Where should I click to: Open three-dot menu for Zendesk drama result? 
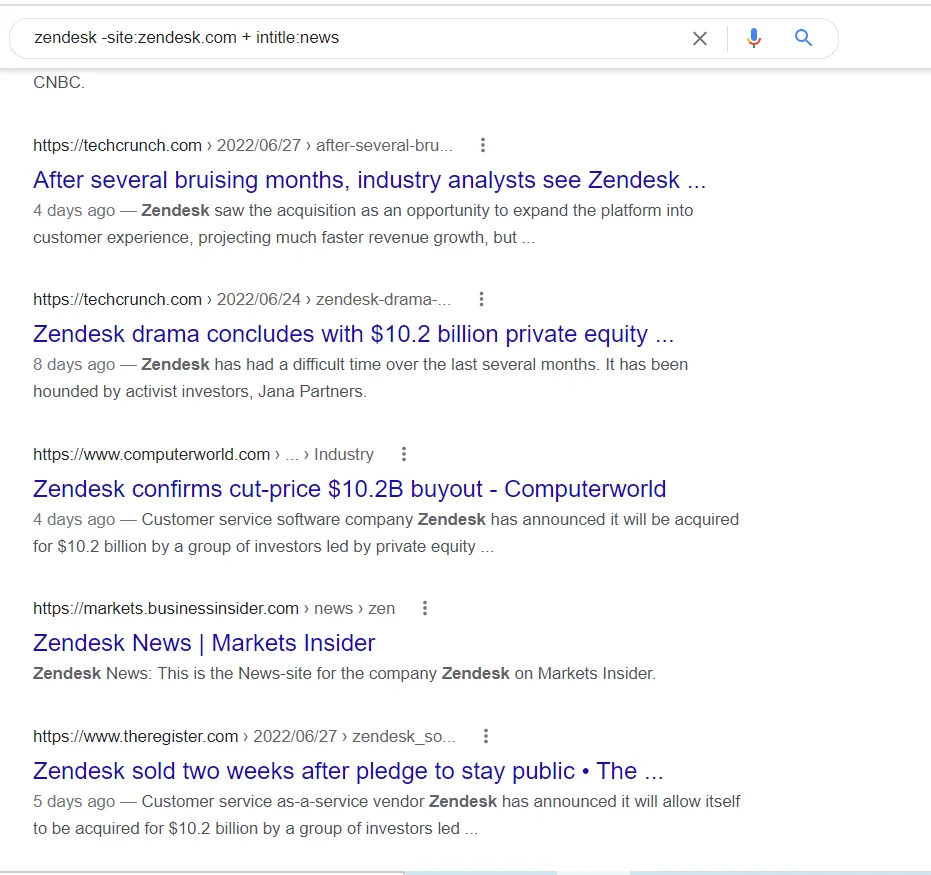tap(481, 299)
